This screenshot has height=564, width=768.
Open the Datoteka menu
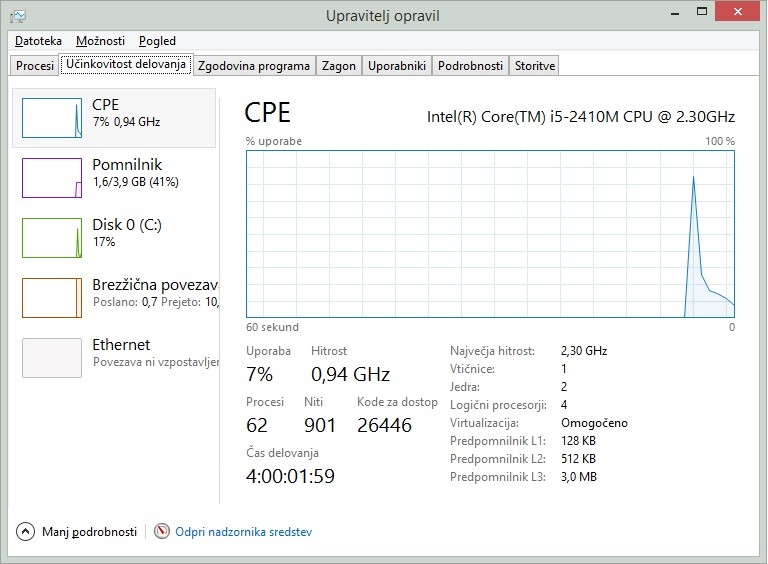coord(38,41)
